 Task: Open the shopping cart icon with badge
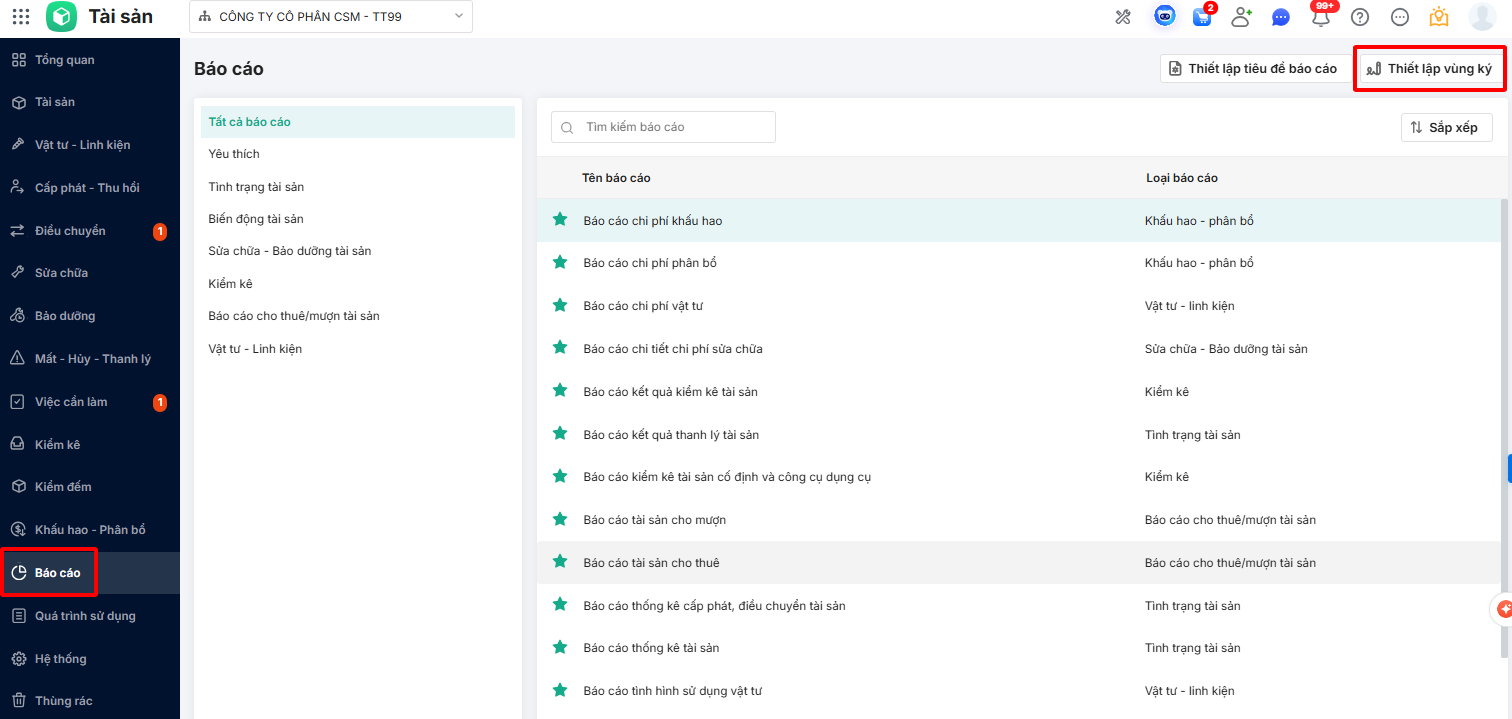pyautogui.click(x=1202, y=17)
